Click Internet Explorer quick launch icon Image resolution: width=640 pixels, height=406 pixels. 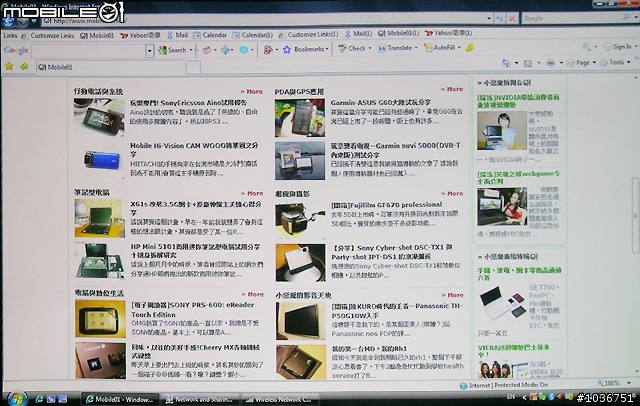click(x=40, y=399)
